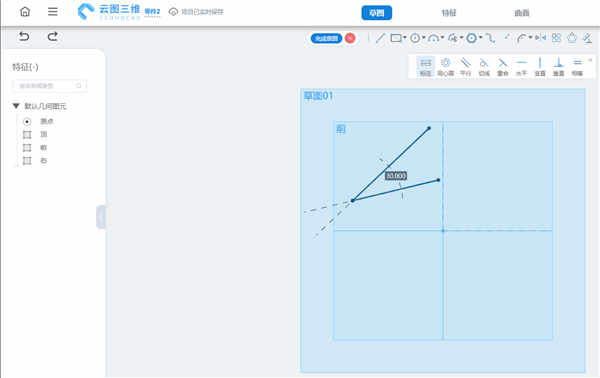The image size is (600, 378).
Task: Apply the vertical constraint icon
Action: [x=540, y=67]
